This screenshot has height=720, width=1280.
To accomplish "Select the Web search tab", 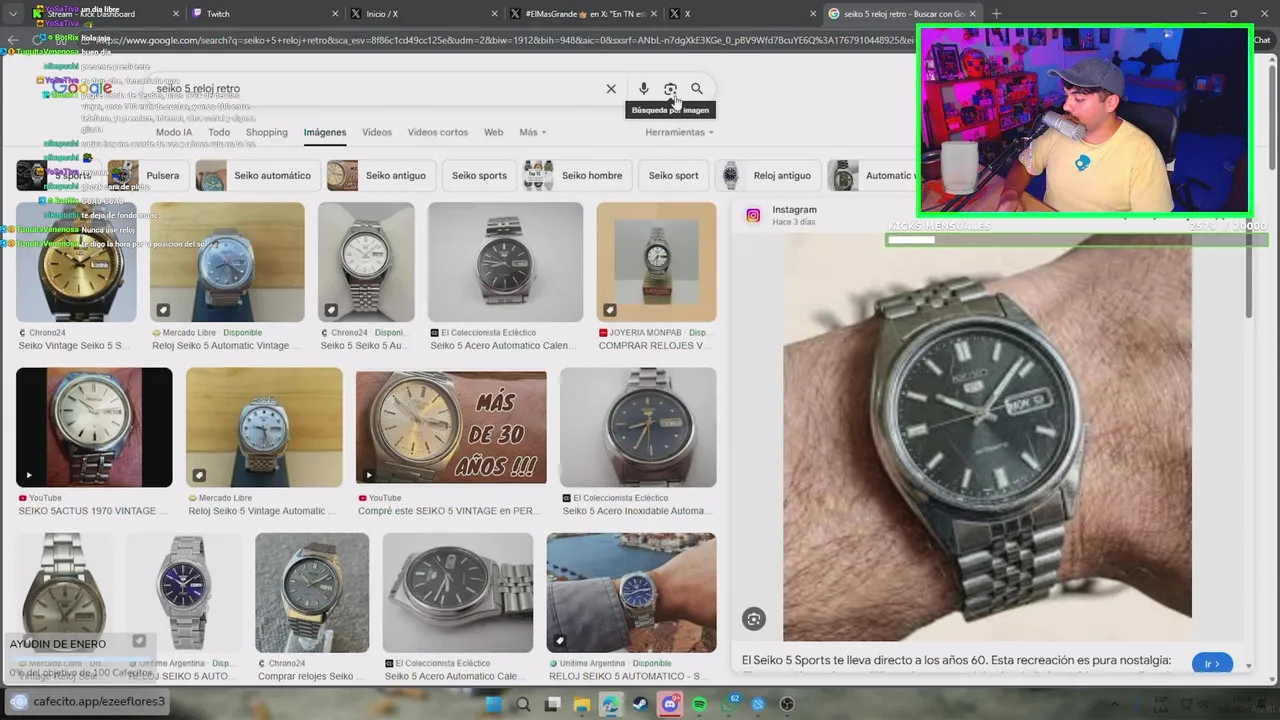I will tap(493, 132).
